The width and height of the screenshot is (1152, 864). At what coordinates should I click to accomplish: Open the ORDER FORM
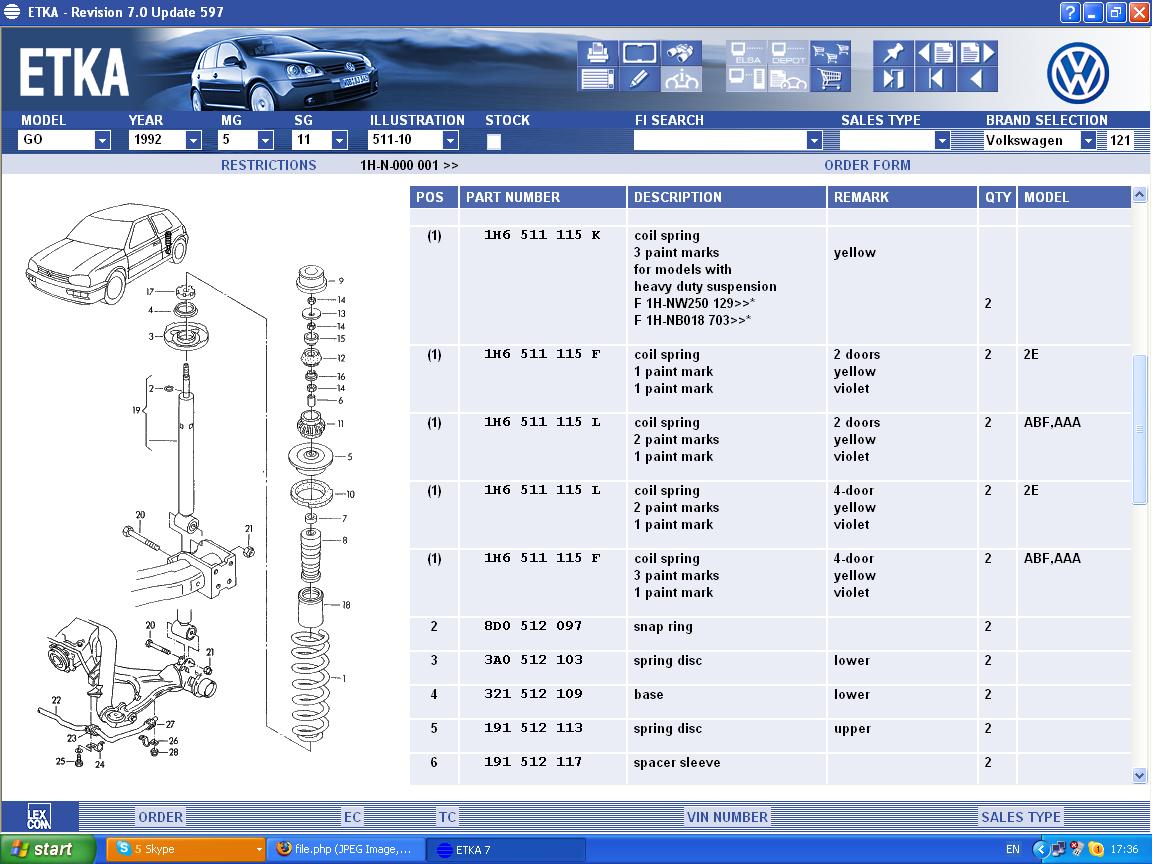click(x=867, y=165)
